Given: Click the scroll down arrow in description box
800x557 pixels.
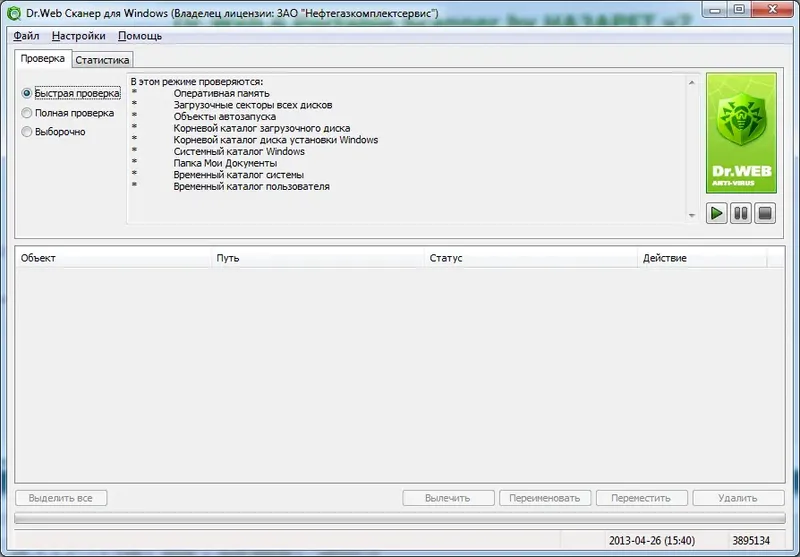Looking at the screenshot, I should pos(692,215).
